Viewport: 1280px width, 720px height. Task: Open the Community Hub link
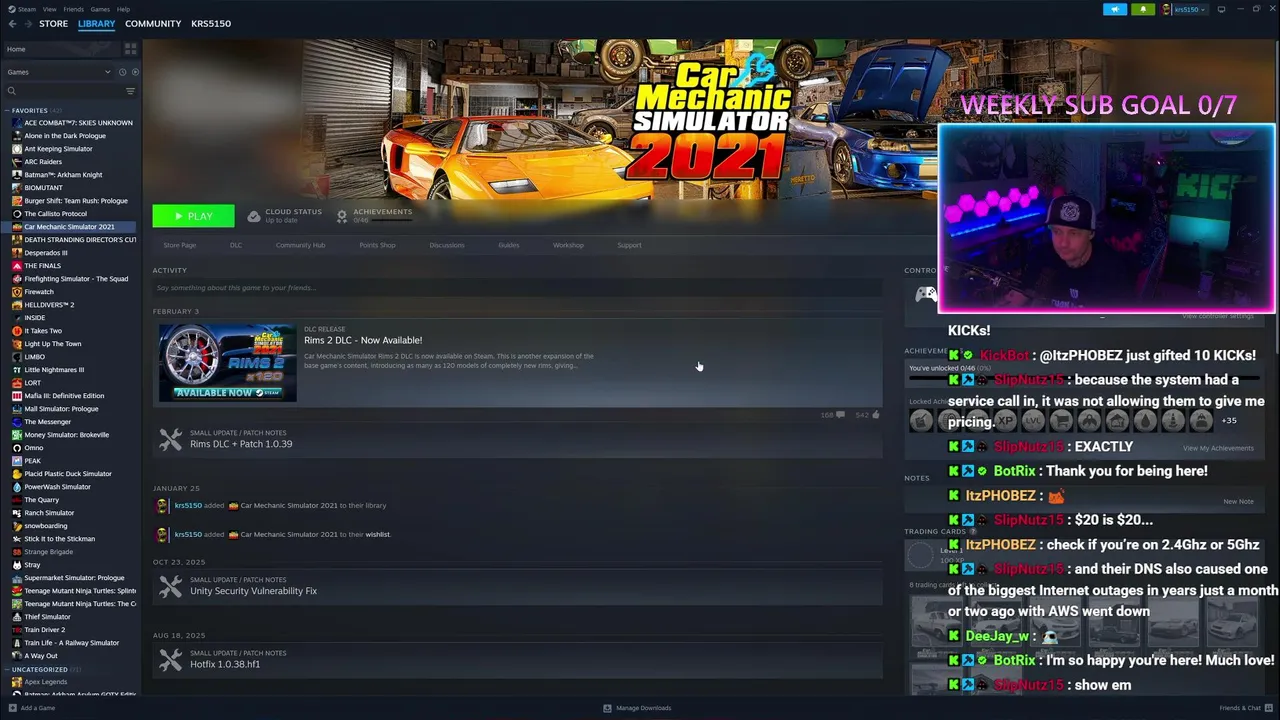point(300,245)
